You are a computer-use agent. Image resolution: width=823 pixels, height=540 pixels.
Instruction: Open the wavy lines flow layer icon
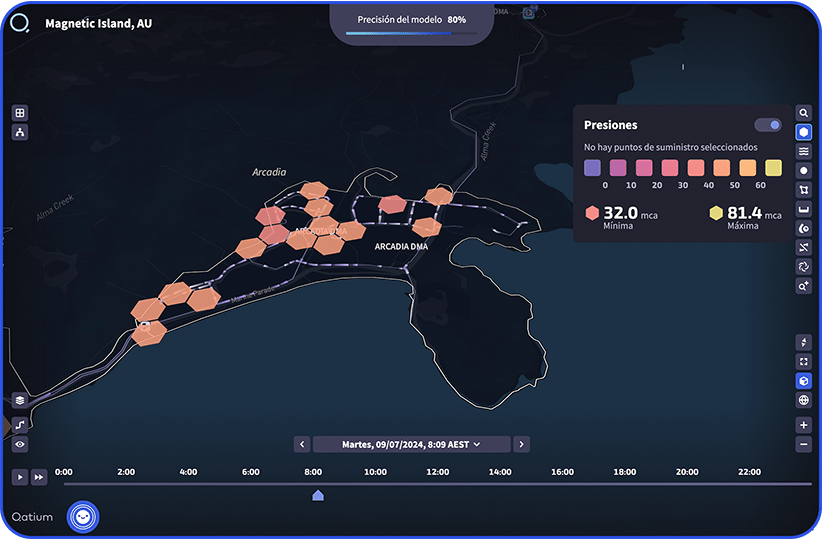click(x=803, y=151)
